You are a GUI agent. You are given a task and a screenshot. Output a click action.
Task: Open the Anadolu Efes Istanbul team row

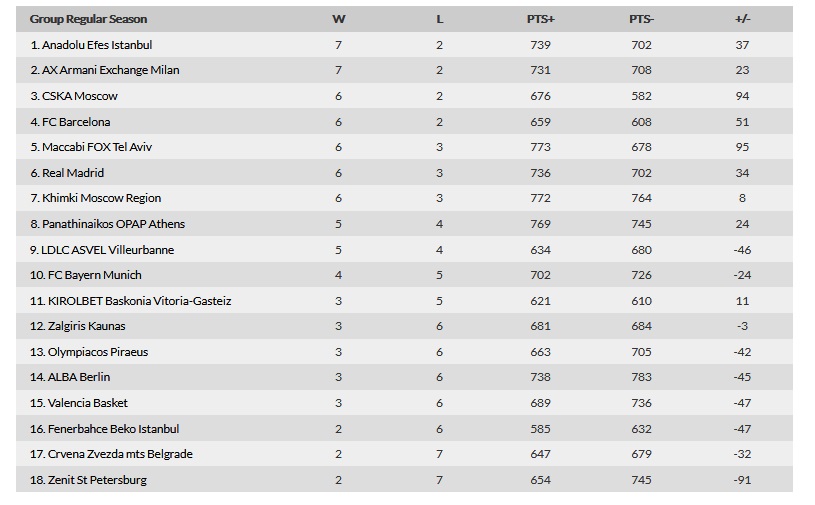(x=404, y=45)
